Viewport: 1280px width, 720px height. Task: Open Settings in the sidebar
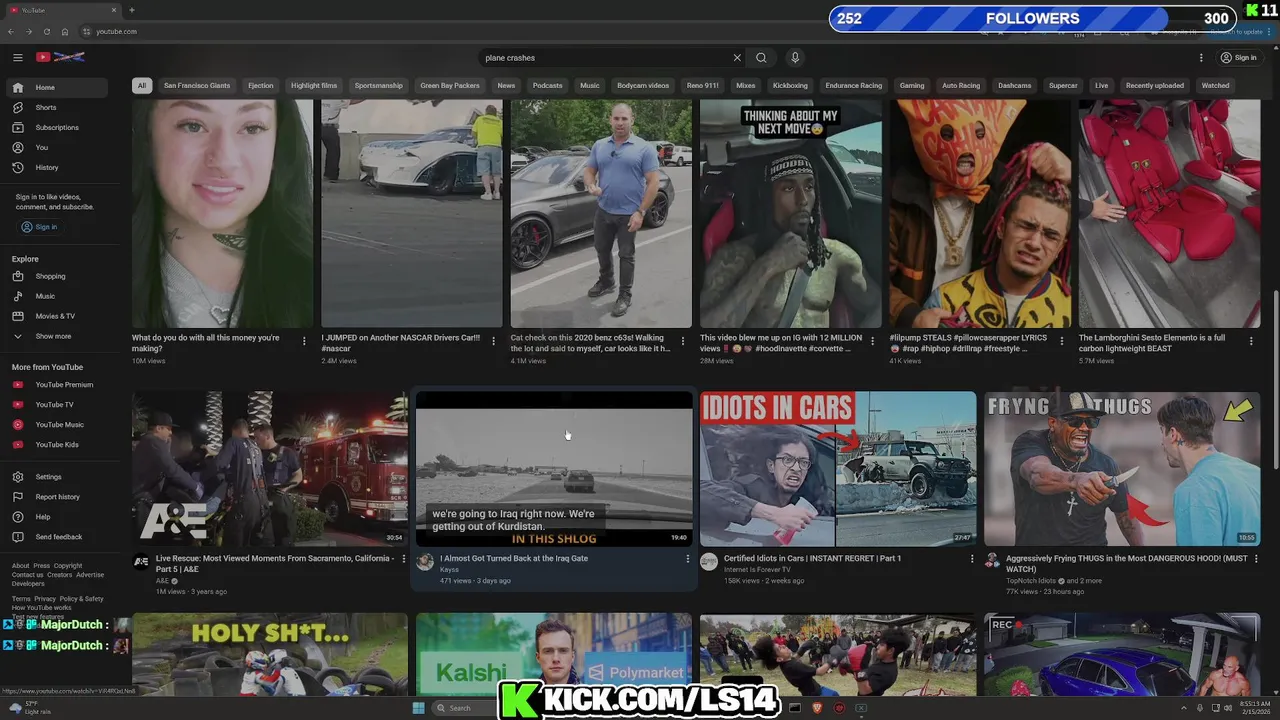point(56,477)
